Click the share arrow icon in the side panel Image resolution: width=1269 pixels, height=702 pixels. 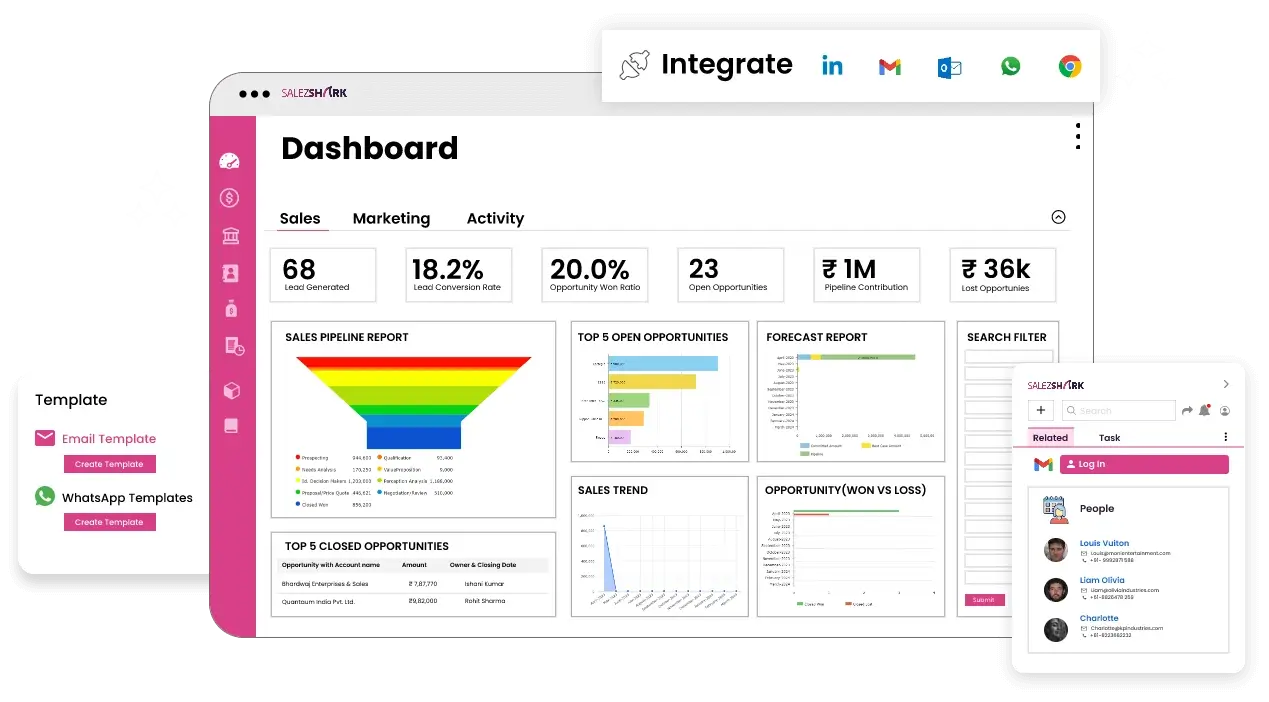coord(1187,411)
